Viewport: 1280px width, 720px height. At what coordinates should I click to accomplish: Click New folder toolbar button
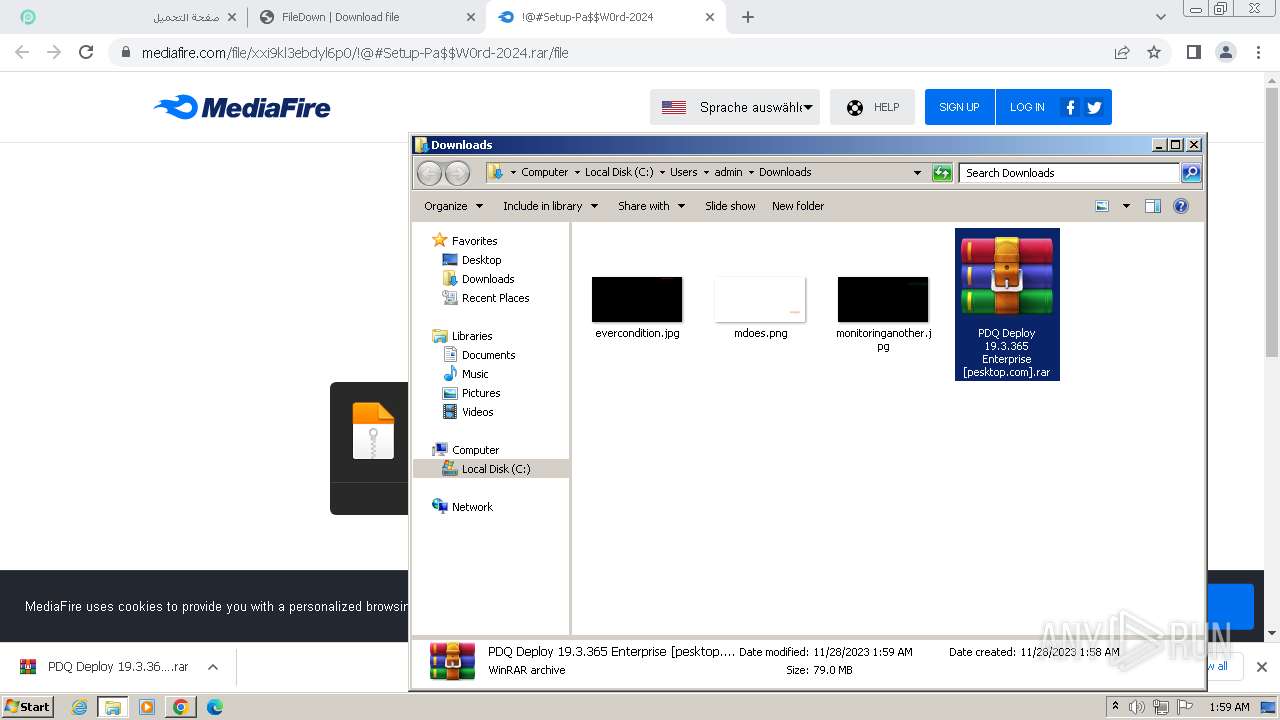coord(798,206)
